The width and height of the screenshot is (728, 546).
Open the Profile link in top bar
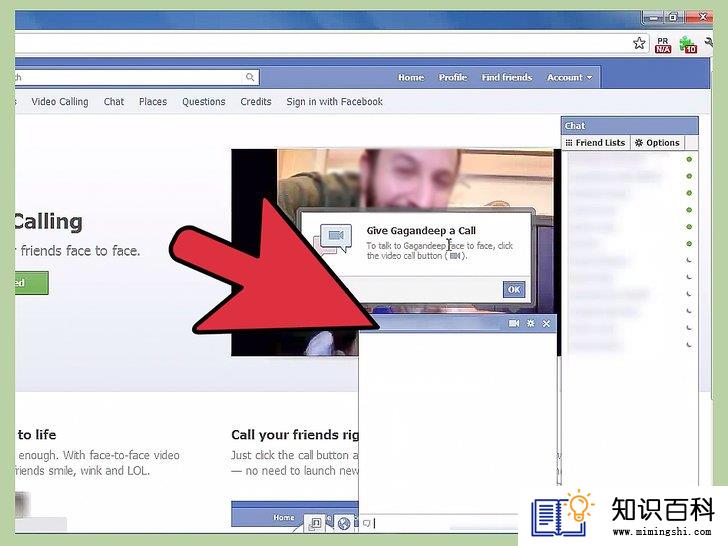(x=453, y=78)
